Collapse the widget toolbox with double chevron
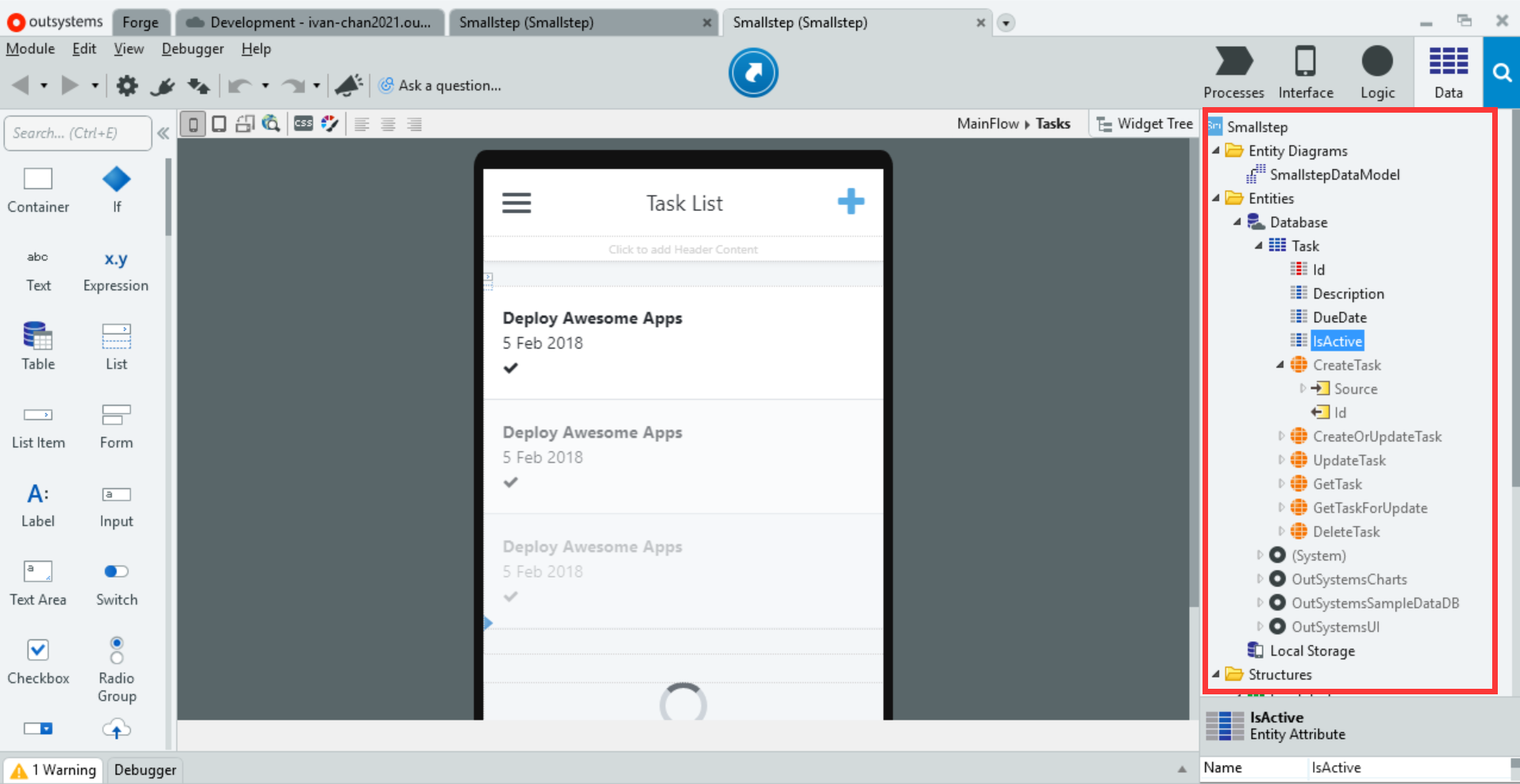The image size is (1520, 784). [x=164, y=133]
